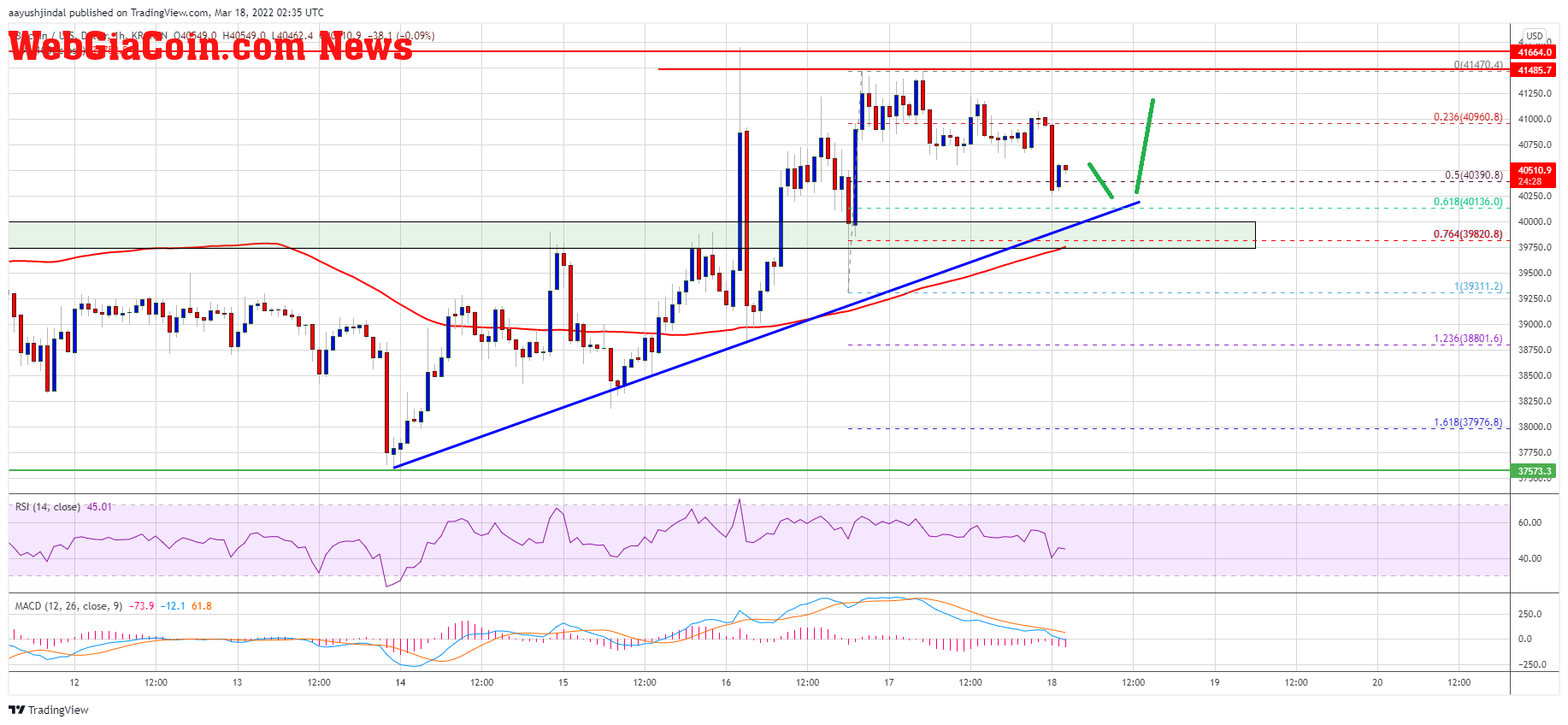The image size is (1568, 725).
Task: Click 41000.0 on the price axis
Action: coord(1535,119)
